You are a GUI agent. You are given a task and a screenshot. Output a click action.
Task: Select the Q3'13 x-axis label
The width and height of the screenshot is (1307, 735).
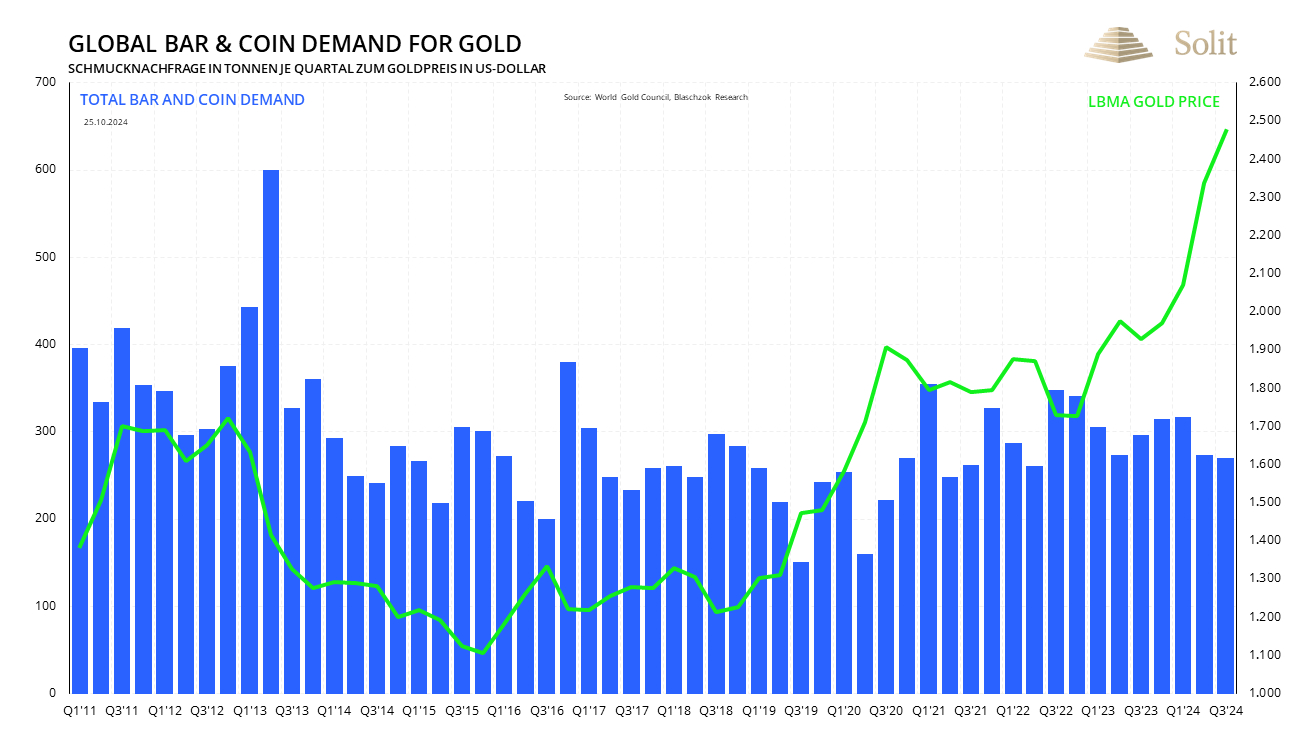(292, 710)
